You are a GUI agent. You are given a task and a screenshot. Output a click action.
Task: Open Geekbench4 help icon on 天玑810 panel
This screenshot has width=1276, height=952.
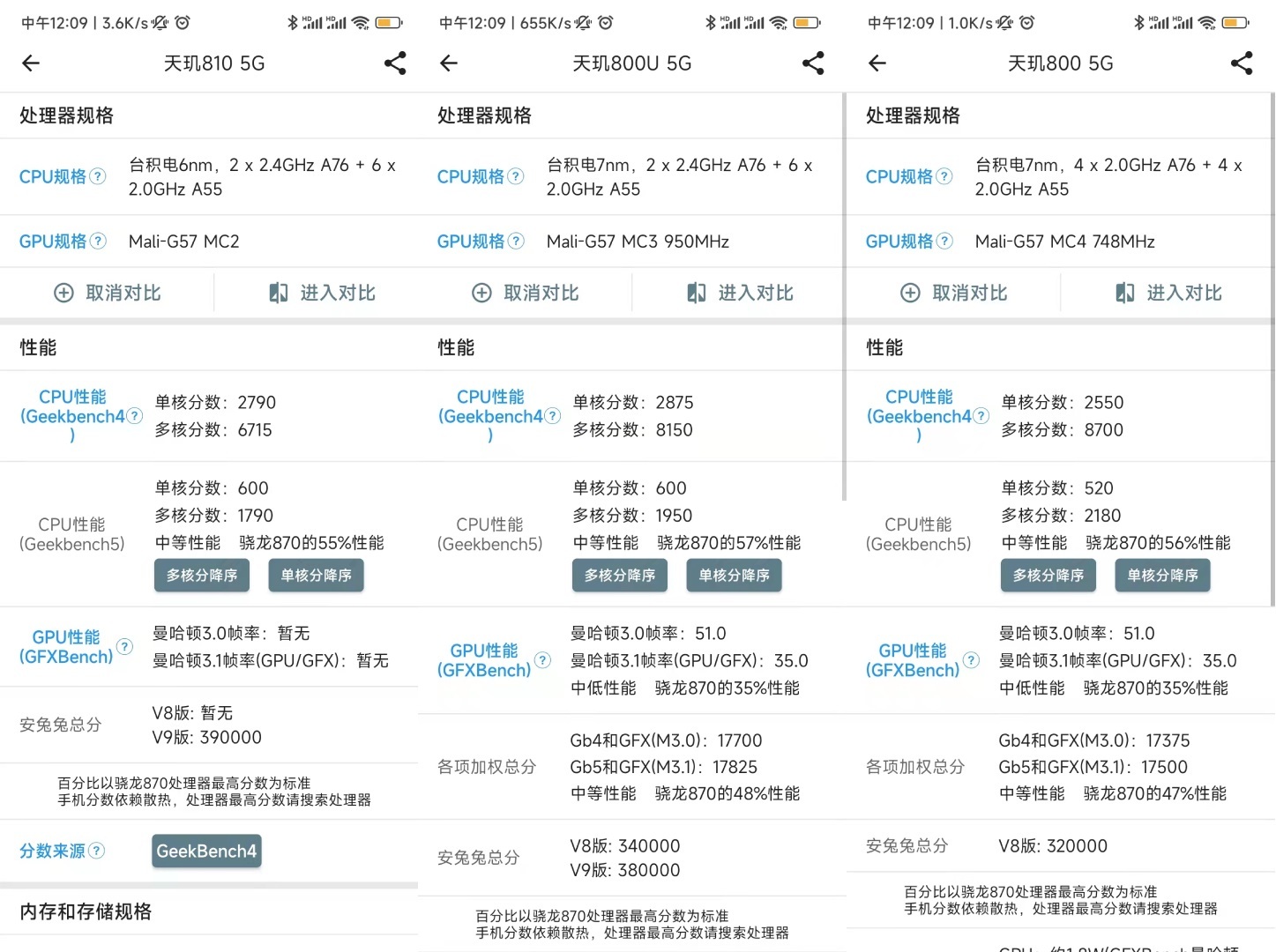pyautogui.click(x=134, y=416)
